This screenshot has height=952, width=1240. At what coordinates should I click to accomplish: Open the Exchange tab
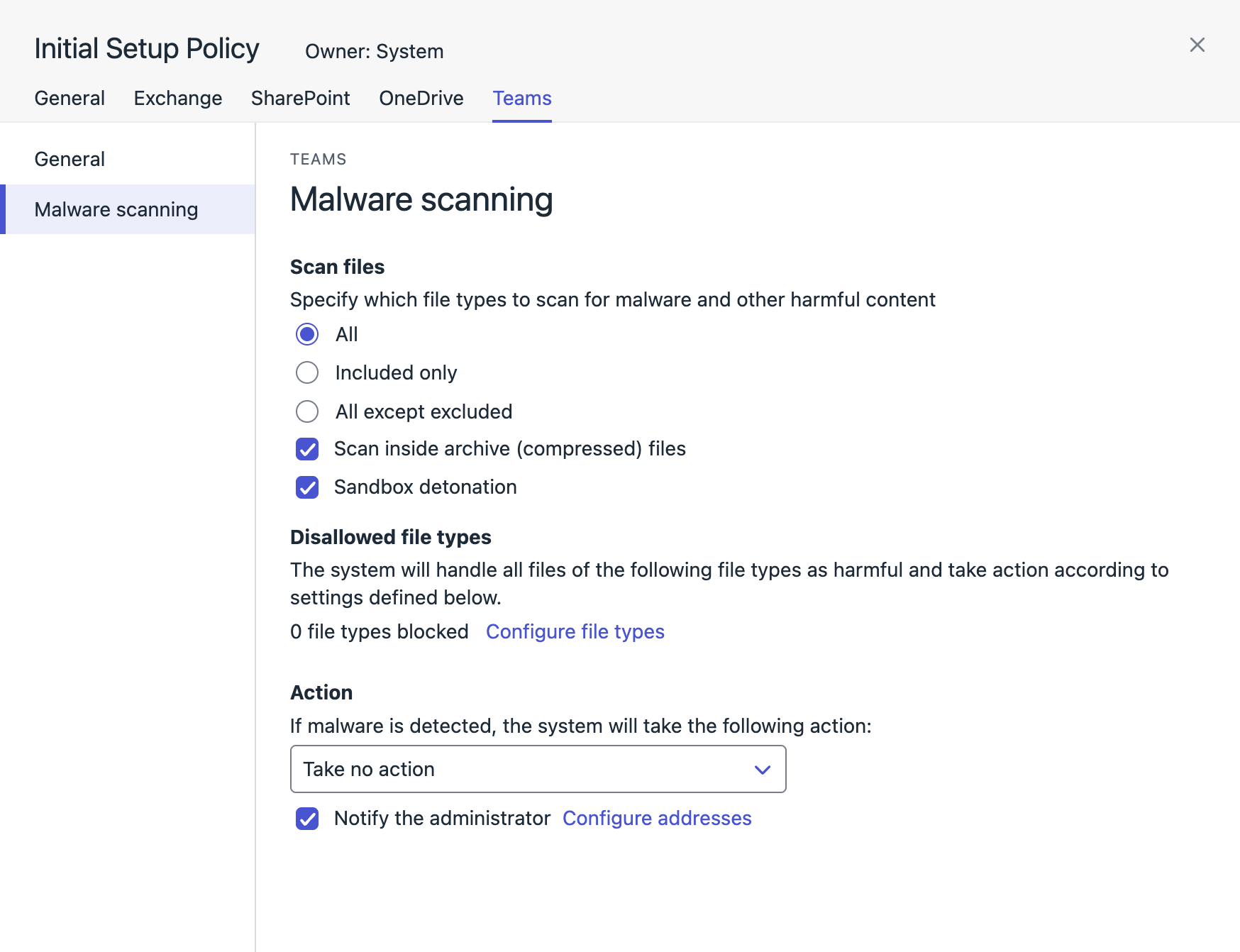177,98
